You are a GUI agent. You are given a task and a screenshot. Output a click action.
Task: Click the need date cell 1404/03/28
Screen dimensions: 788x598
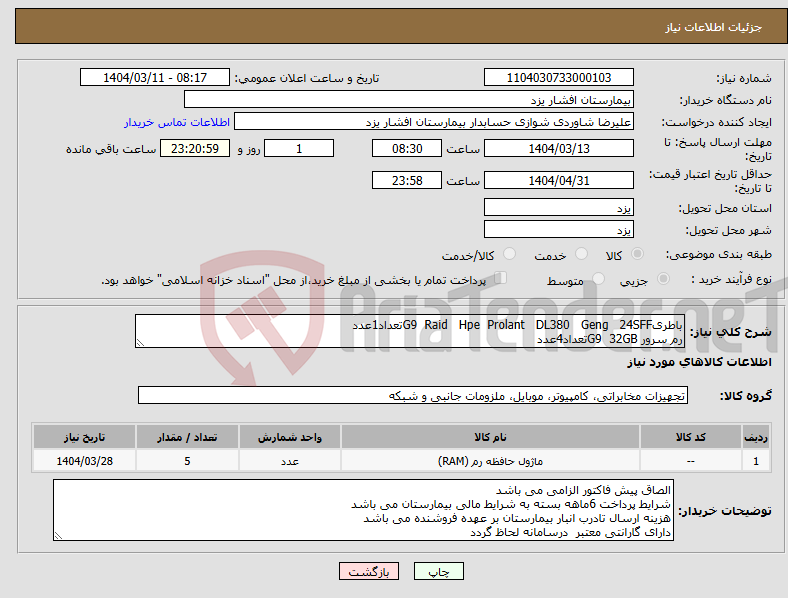click(84, 461)
